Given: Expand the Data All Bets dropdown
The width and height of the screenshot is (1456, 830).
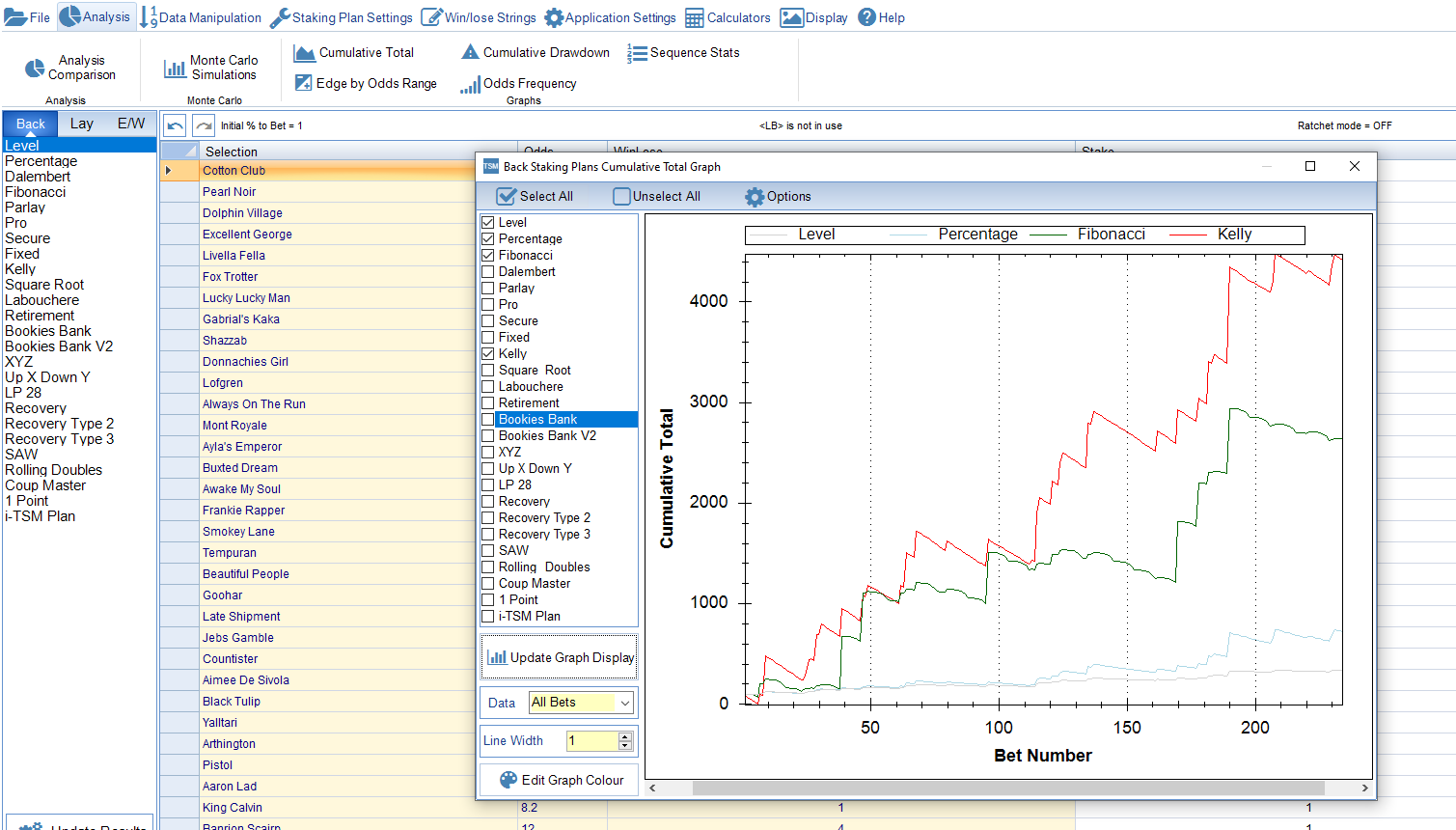Looking at the screenshot, I should pyautogui.click(x=624, y=704).
